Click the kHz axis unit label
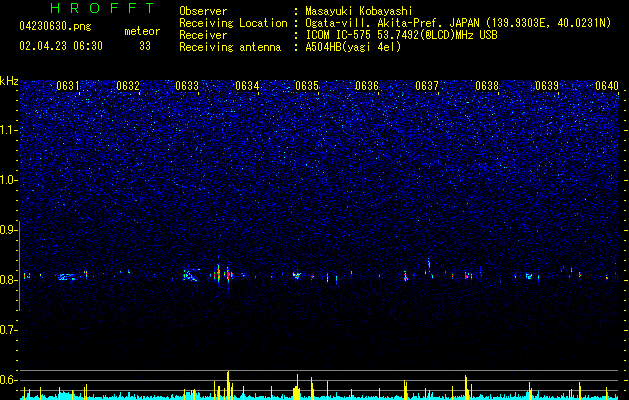The image size is (629, 400). point(9,81)
